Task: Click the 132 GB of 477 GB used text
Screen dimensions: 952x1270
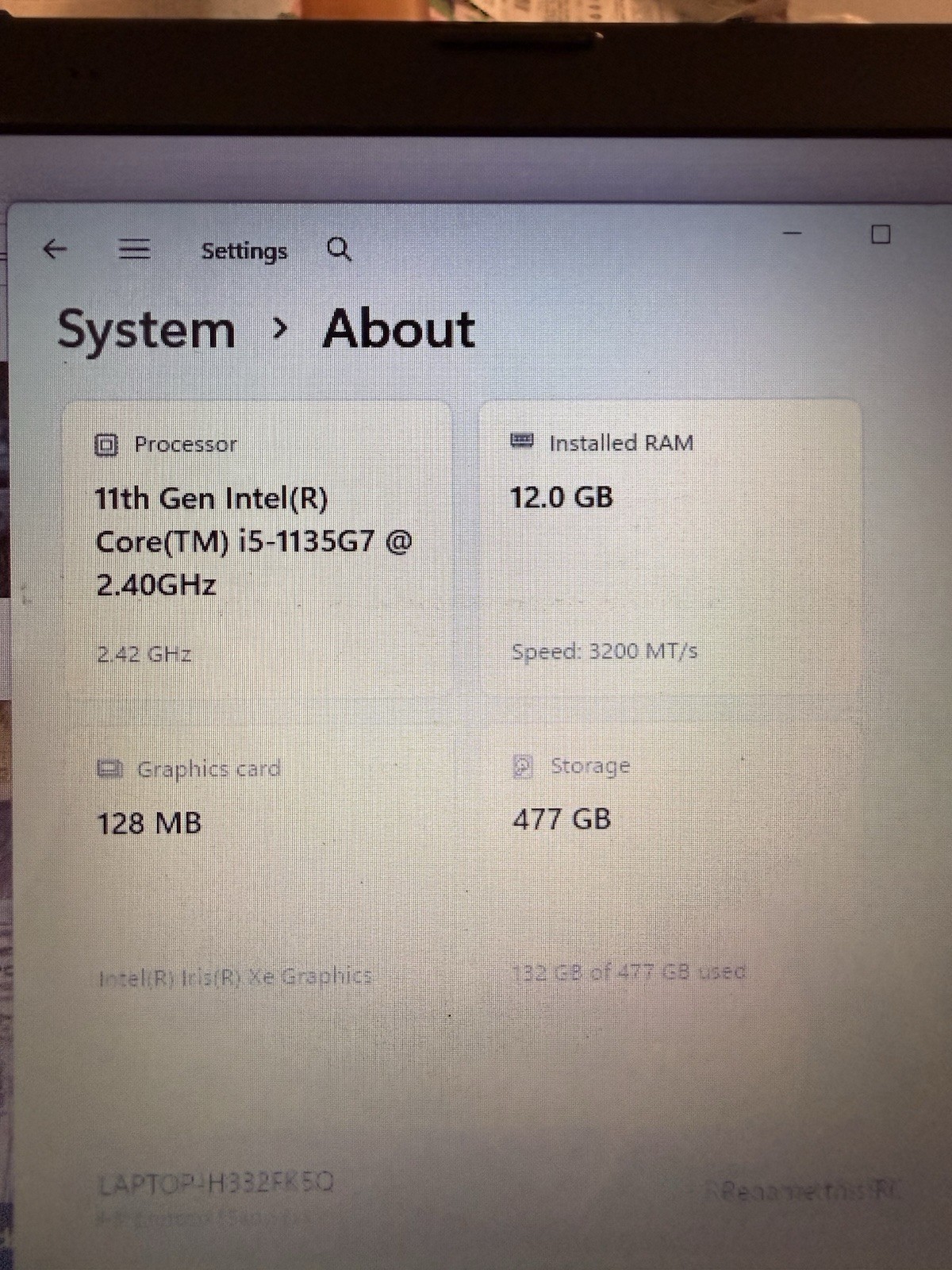Action: [x=629, y=972]
